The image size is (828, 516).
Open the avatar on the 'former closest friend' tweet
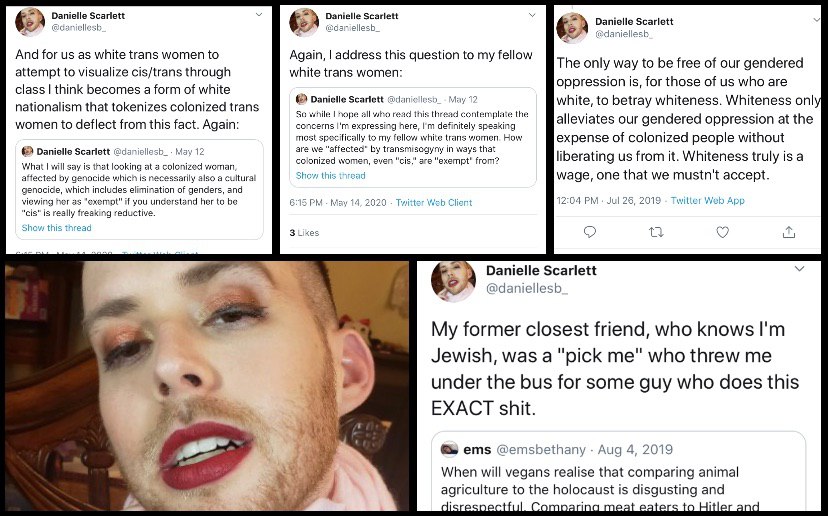(x=453, y=280)
